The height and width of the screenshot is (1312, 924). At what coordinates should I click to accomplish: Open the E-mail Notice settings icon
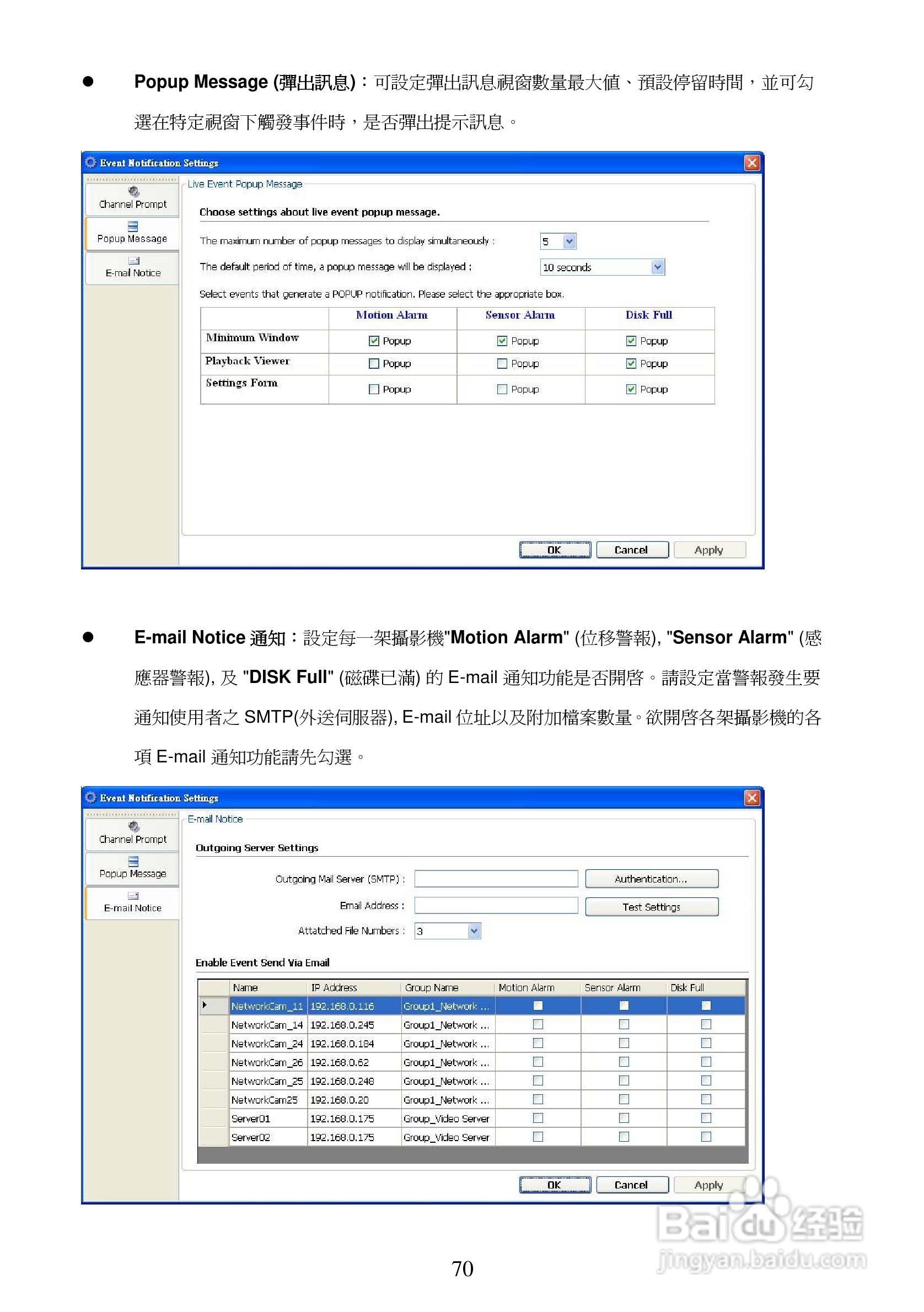[x=134, y=261]
